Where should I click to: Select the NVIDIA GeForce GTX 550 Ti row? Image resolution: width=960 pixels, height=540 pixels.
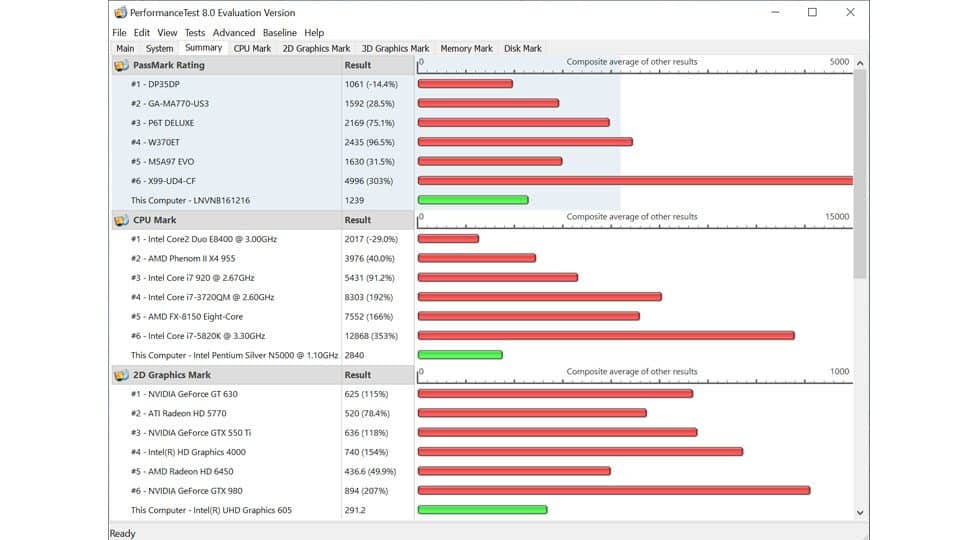(x=482, y=433)
